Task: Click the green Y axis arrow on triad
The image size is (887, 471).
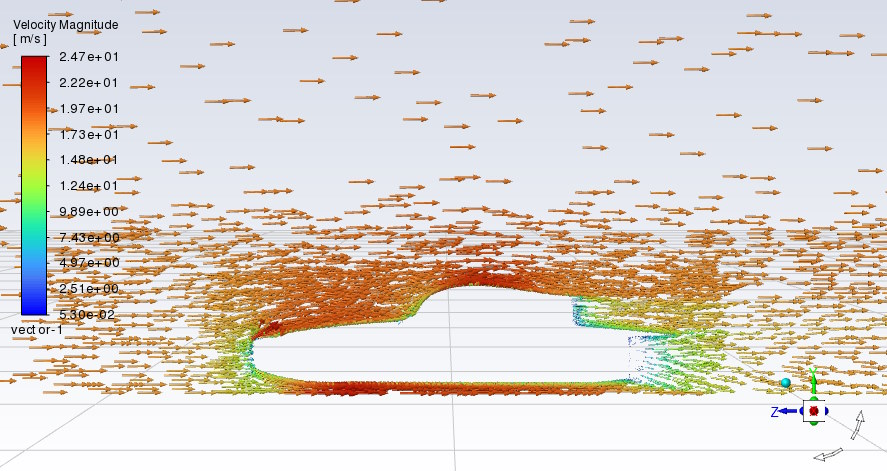Action: point(813,386)
